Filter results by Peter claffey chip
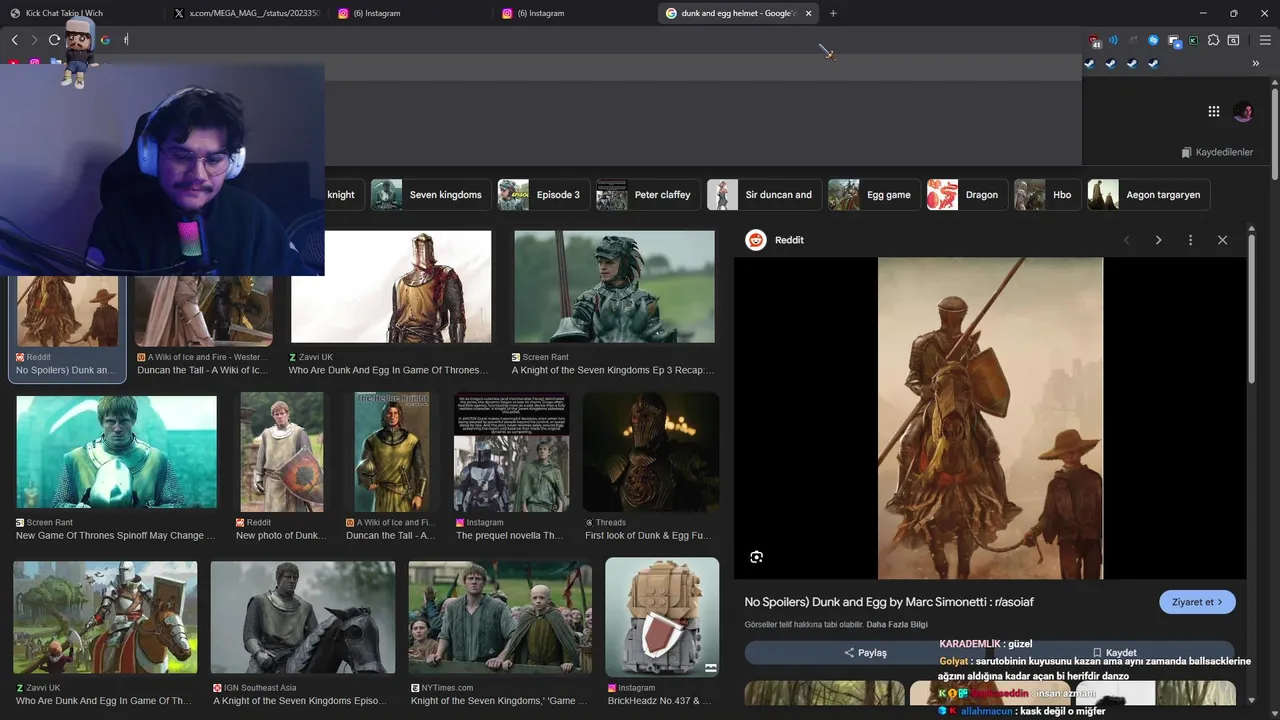This screenshot has height=720, width=1280. 647,195
